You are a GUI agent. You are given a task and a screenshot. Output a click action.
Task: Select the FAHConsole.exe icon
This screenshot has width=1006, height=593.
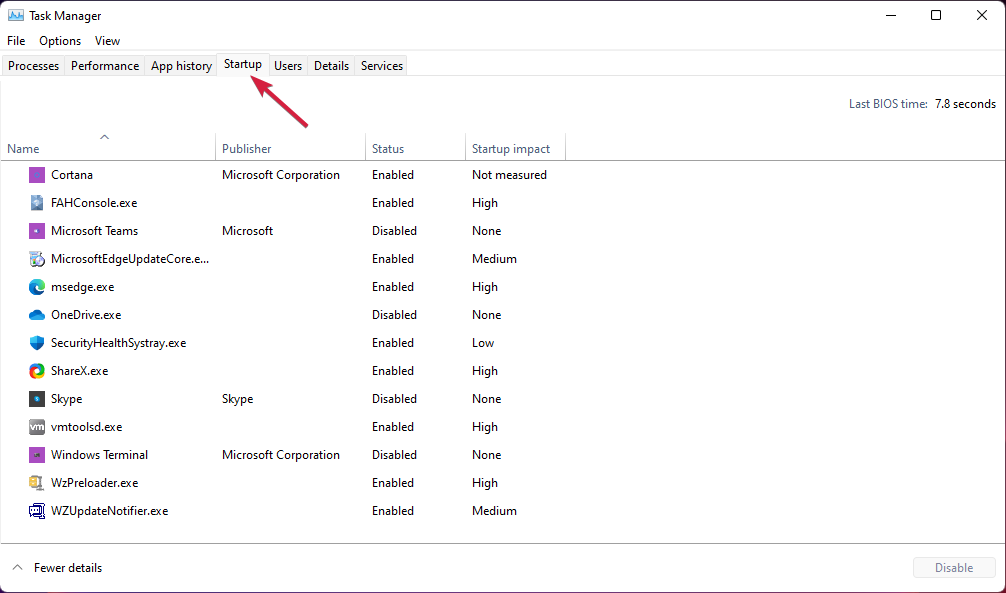(x=37, y=203)
